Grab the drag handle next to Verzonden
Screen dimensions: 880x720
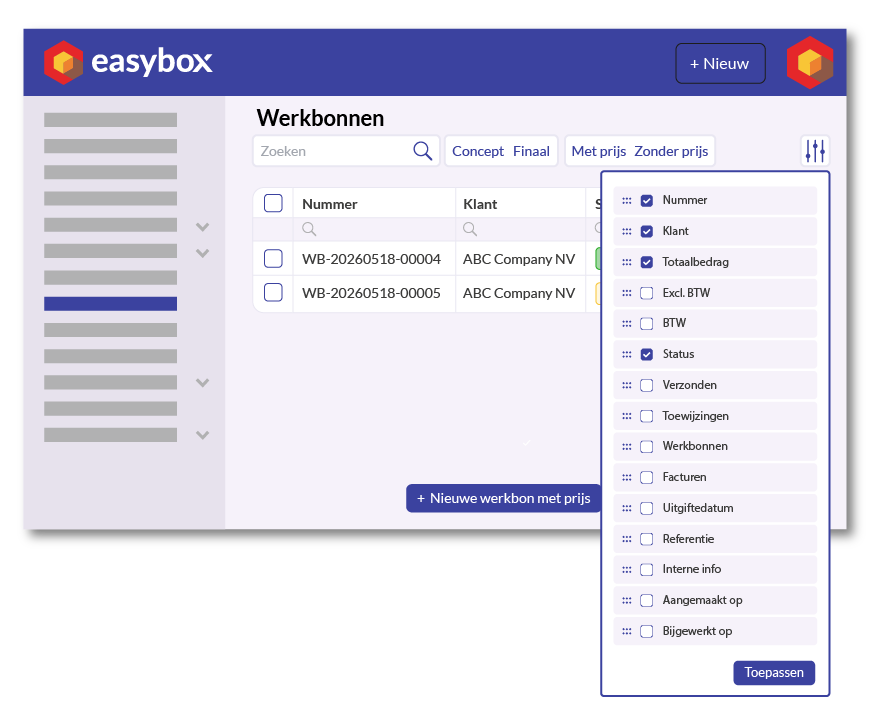tap(627, 386)
